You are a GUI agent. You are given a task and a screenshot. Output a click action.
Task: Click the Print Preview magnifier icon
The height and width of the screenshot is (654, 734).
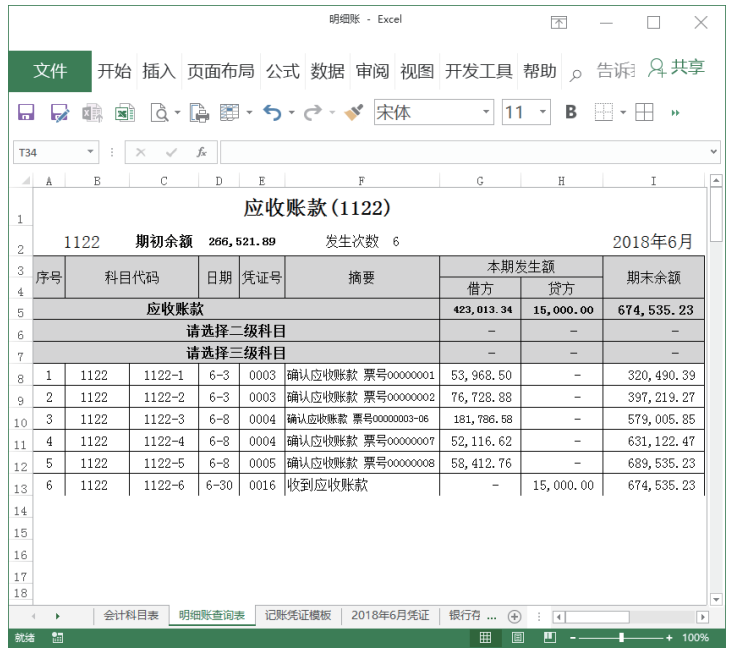click(x=160, y=113)
